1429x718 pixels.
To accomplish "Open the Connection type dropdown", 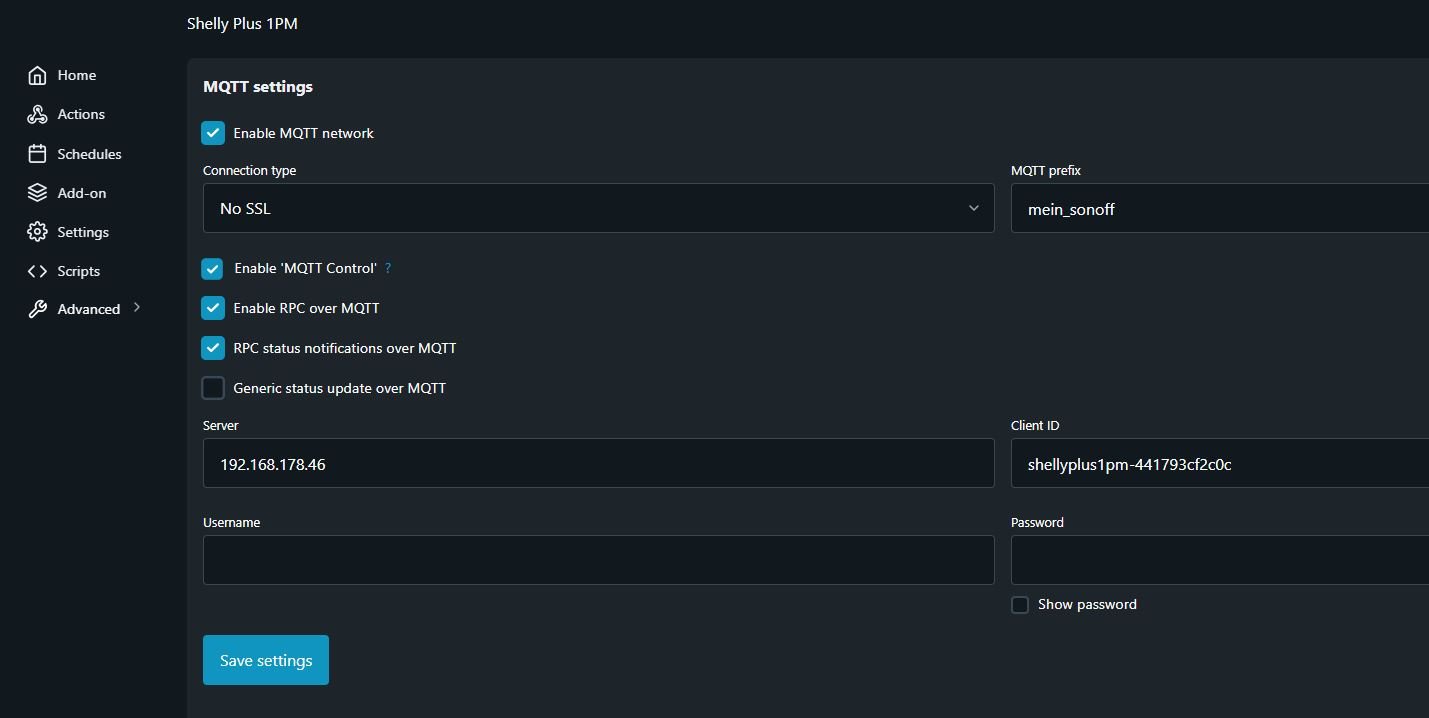I will click(x=598, y=208).
